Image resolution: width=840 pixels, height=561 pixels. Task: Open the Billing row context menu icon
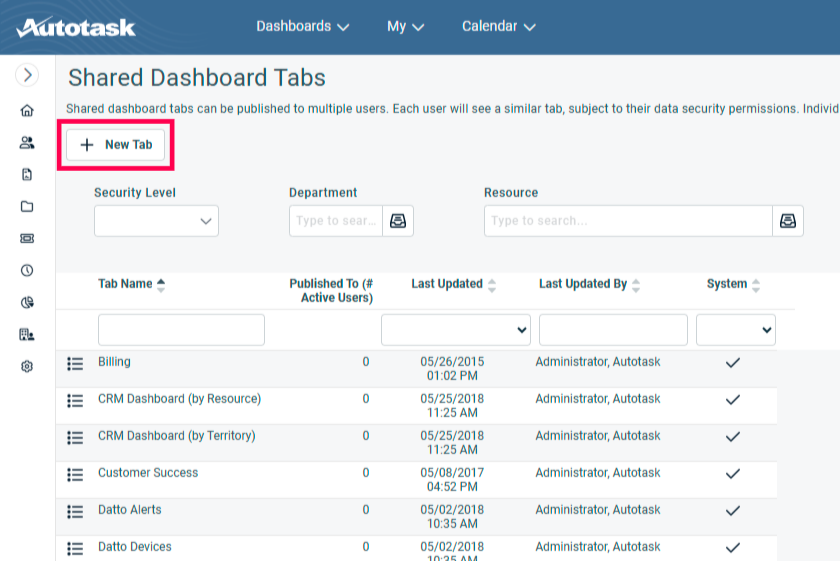click(x=75, y=364)
